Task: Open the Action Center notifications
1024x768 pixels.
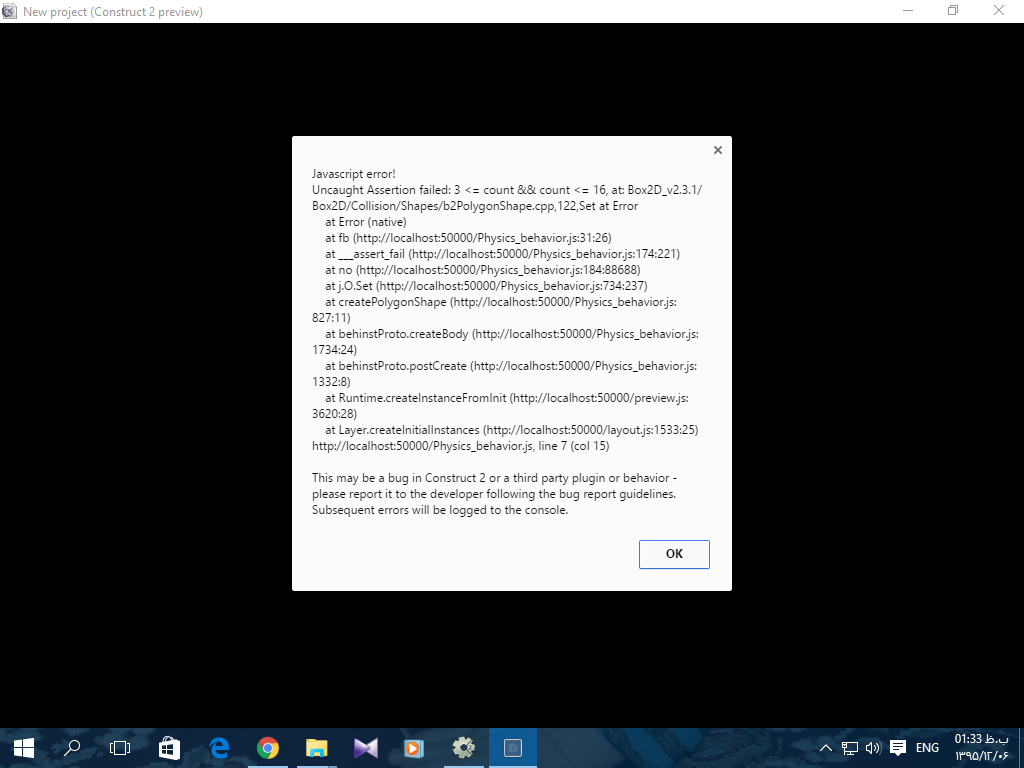Action: point(898,748)
